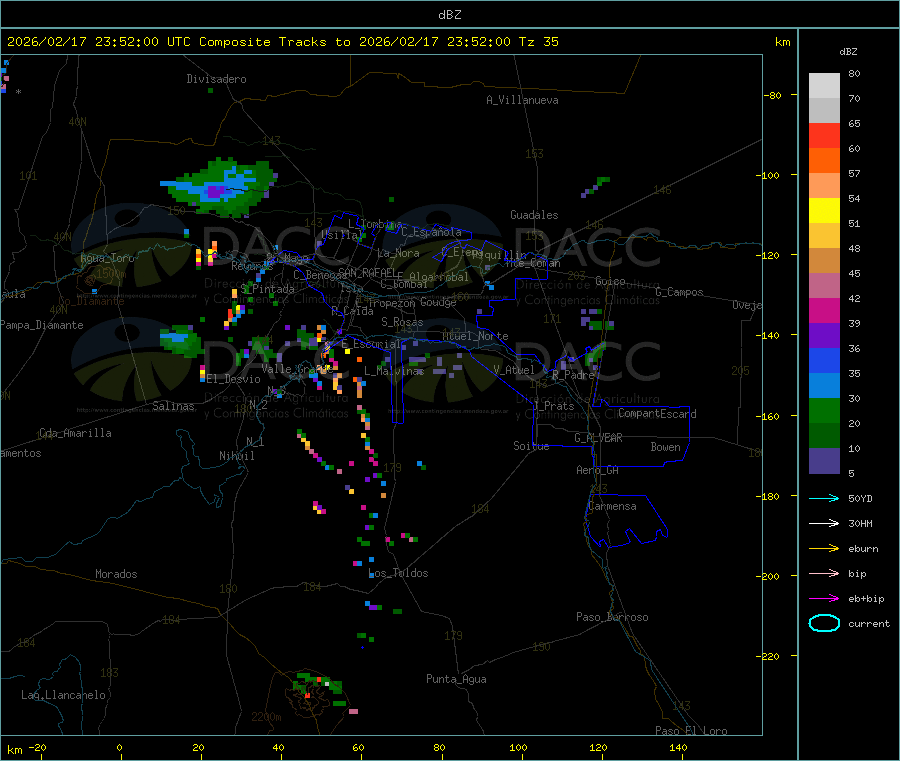Click the SAN_RAFAEL map label

(x=367, y=272)
